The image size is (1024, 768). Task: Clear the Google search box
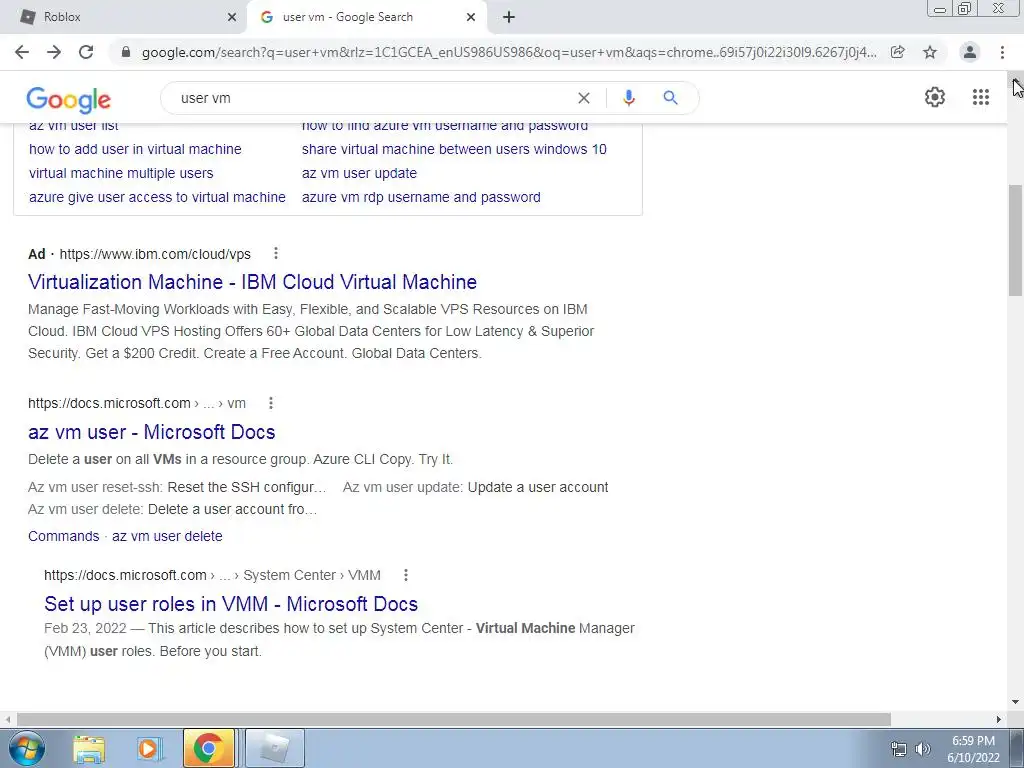click(584, 98)
